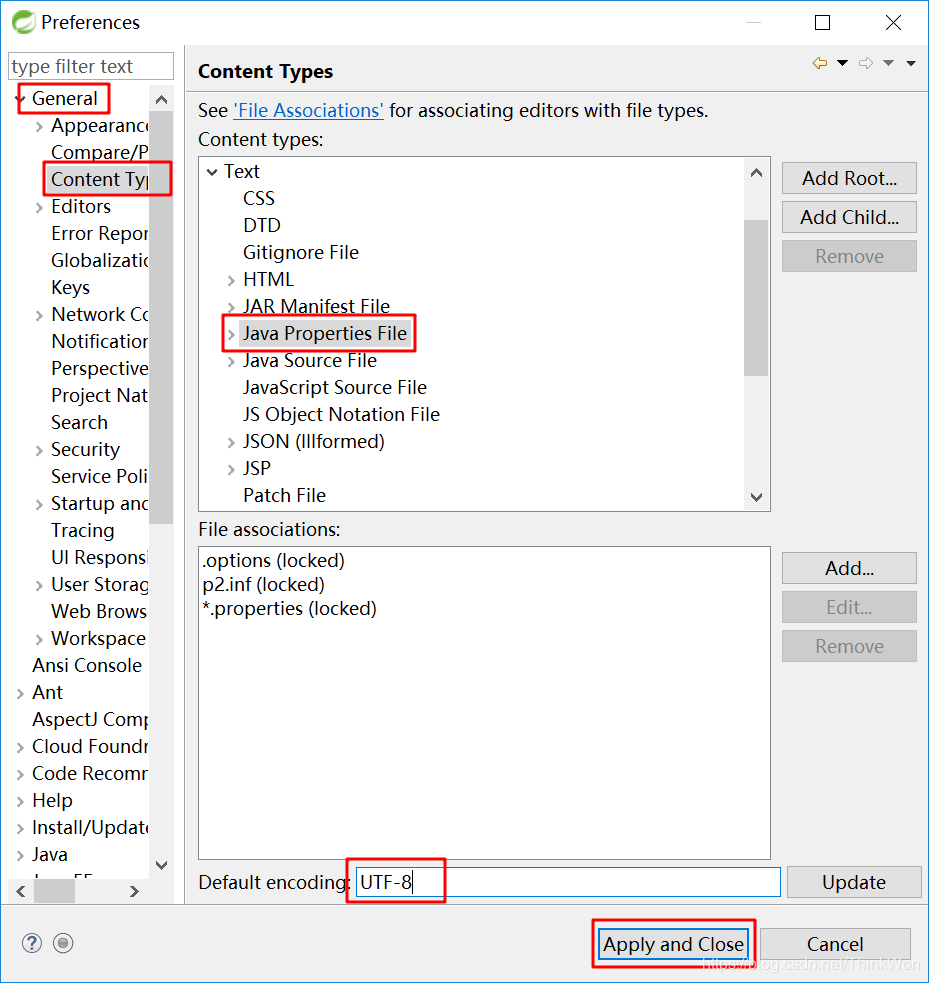Viewport: 929px width, 983px height.
Task: Expand the Network Connections node
Action: [39, 315]
